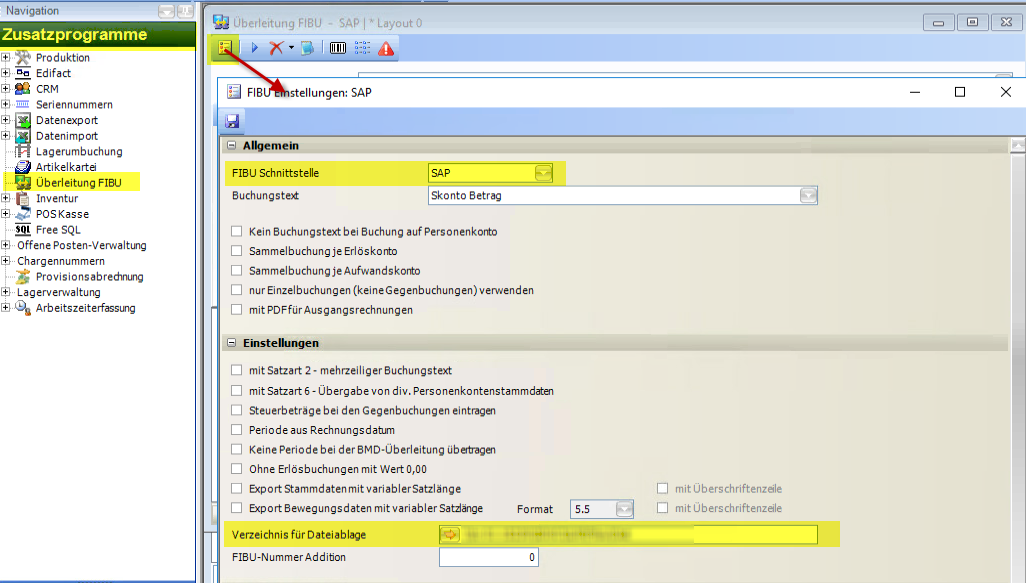Toggle 'mit PDF für Ausgangsrechnungen' checkbox
Viewport: 1026px width, 583px height.
(x=237, y=310)
